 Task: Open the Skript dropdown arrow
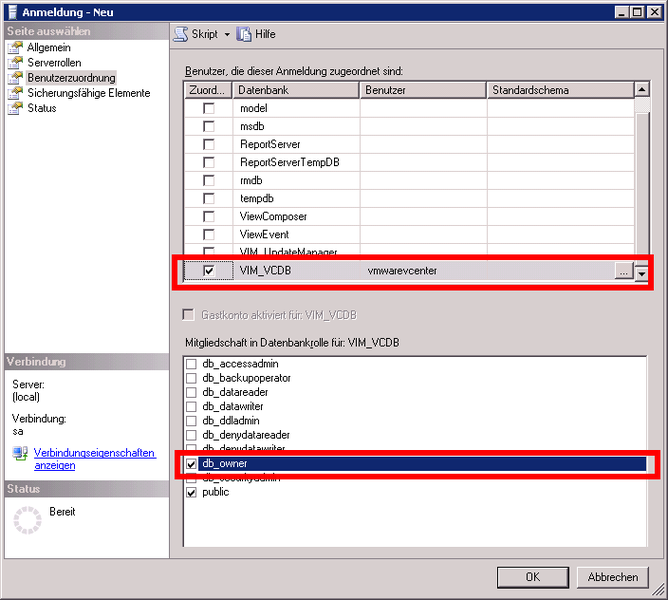226,34
